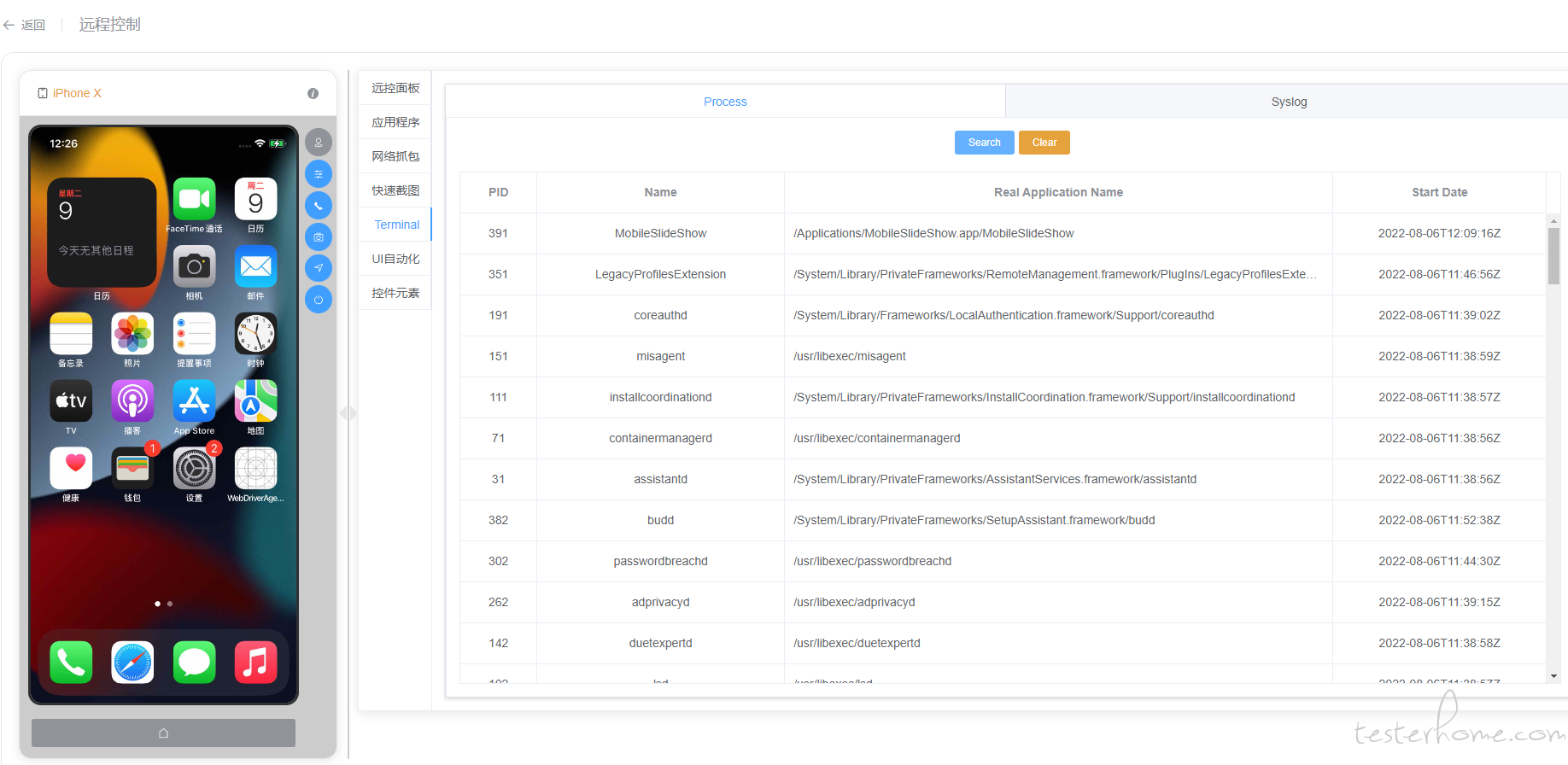Click the Start Date column header

(1439, 192)
